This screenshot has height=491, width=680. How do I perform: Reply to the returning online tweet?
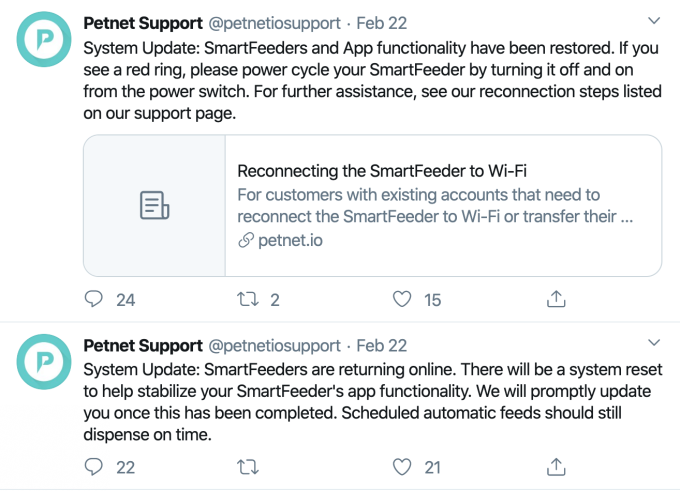pos(93,466)
